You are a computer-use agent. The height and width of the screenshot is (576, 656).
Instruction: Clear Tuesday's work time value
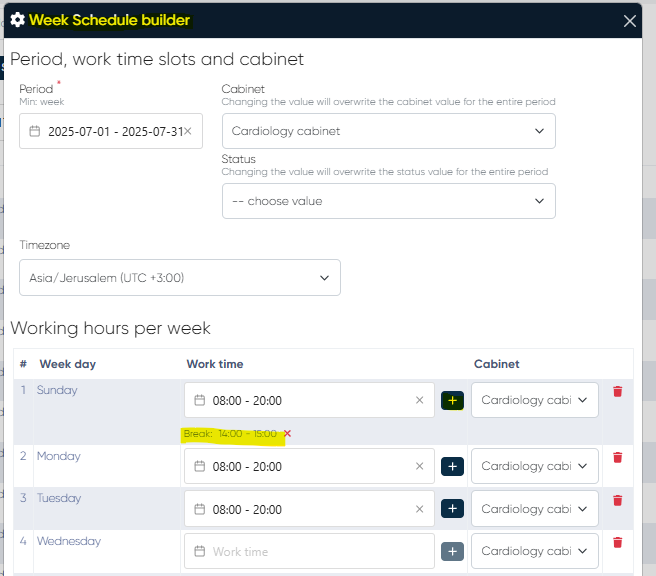(420, 509)
